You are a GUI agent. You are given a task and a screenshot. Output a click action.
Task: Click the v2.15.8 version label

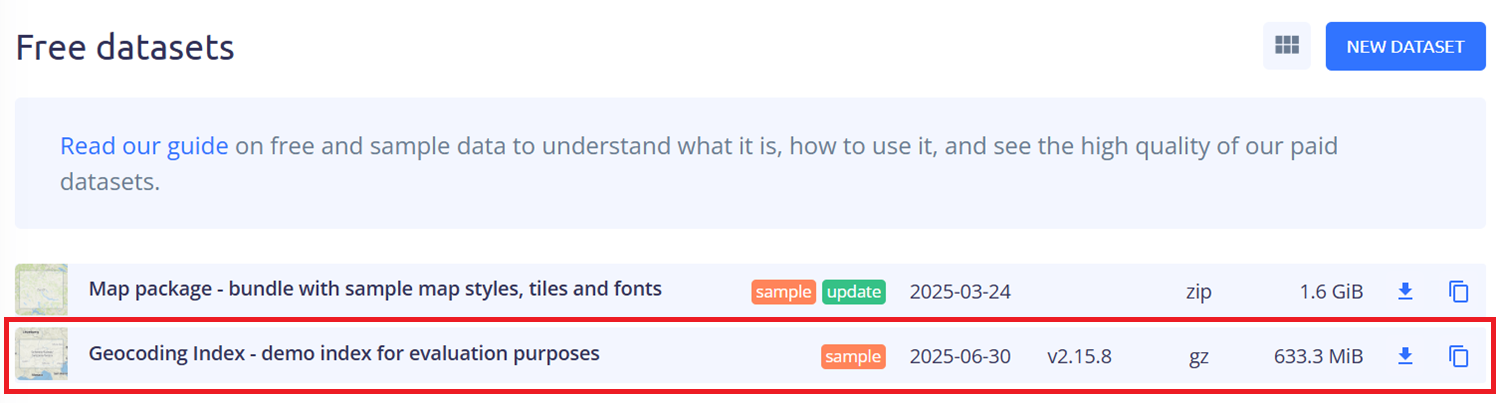[1079, 356]
